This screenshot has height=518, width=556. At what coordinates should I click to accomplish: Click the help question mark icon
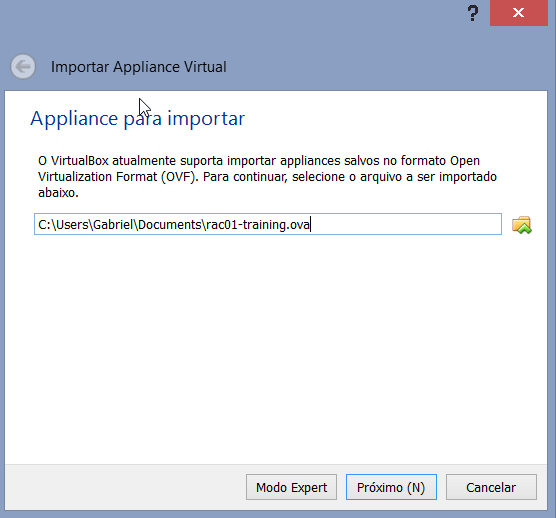473,13
